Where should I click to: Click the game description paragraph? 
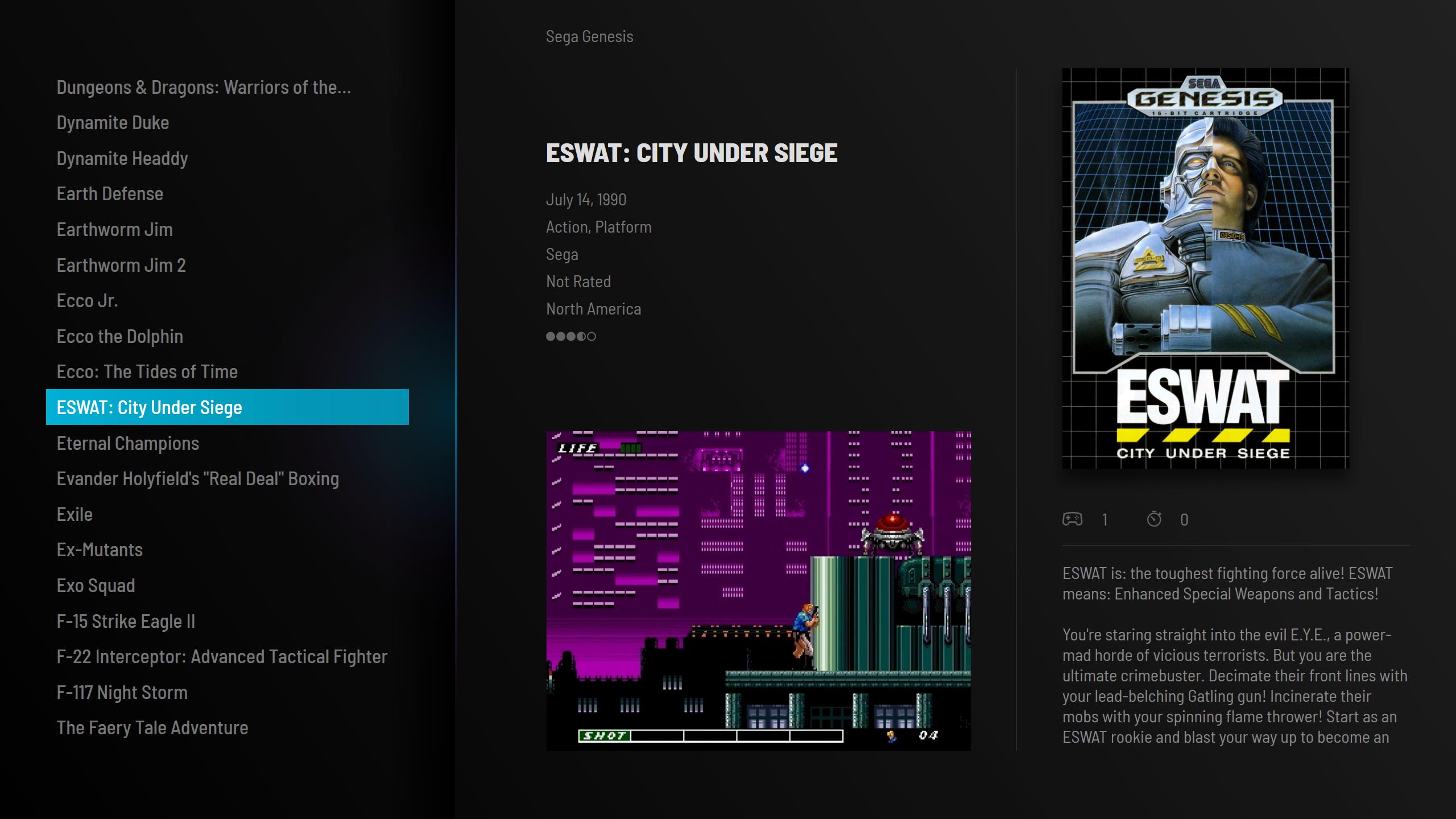click(1235, 655)
